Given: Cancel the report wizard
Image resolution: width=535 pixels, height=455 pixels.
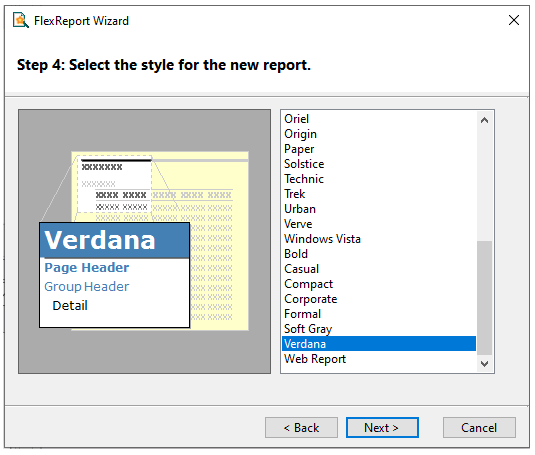Looking at the screenshot, I should click(479, 427).
